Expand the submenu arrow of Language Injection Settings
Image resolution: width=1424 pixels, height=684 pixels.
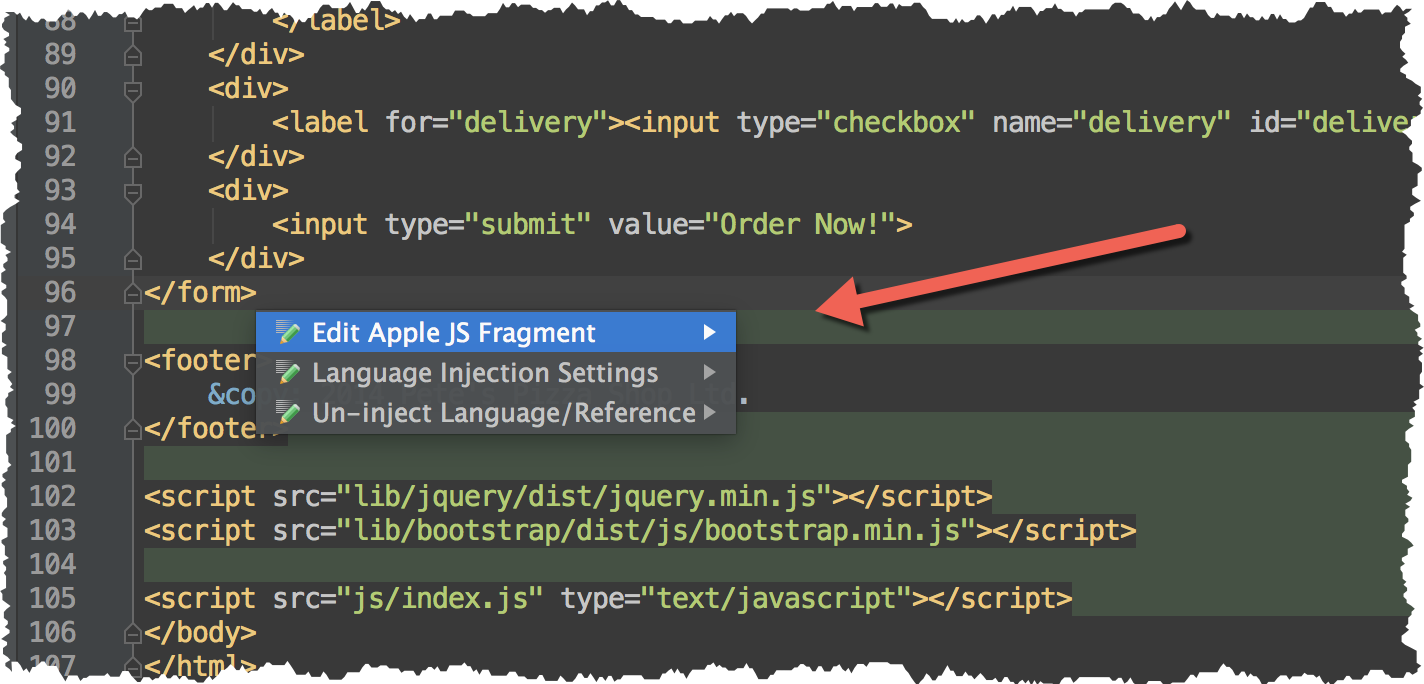709,373
